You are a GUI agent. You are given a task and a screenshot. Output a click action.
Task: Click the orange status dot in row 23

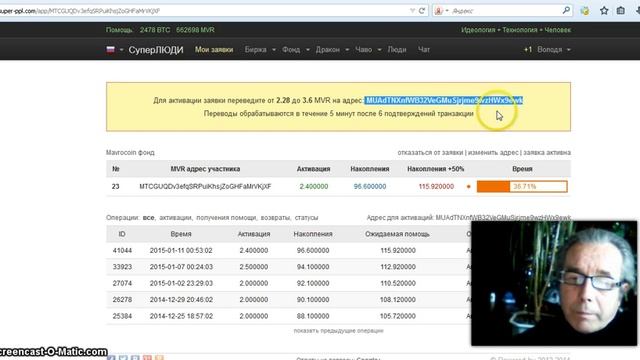click(x=469, y=187)
